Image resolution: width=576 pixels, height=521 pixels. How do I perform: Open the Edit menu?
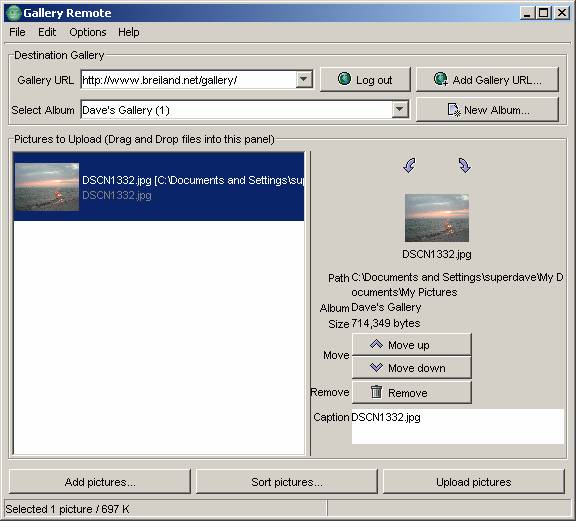coord(47,32)
